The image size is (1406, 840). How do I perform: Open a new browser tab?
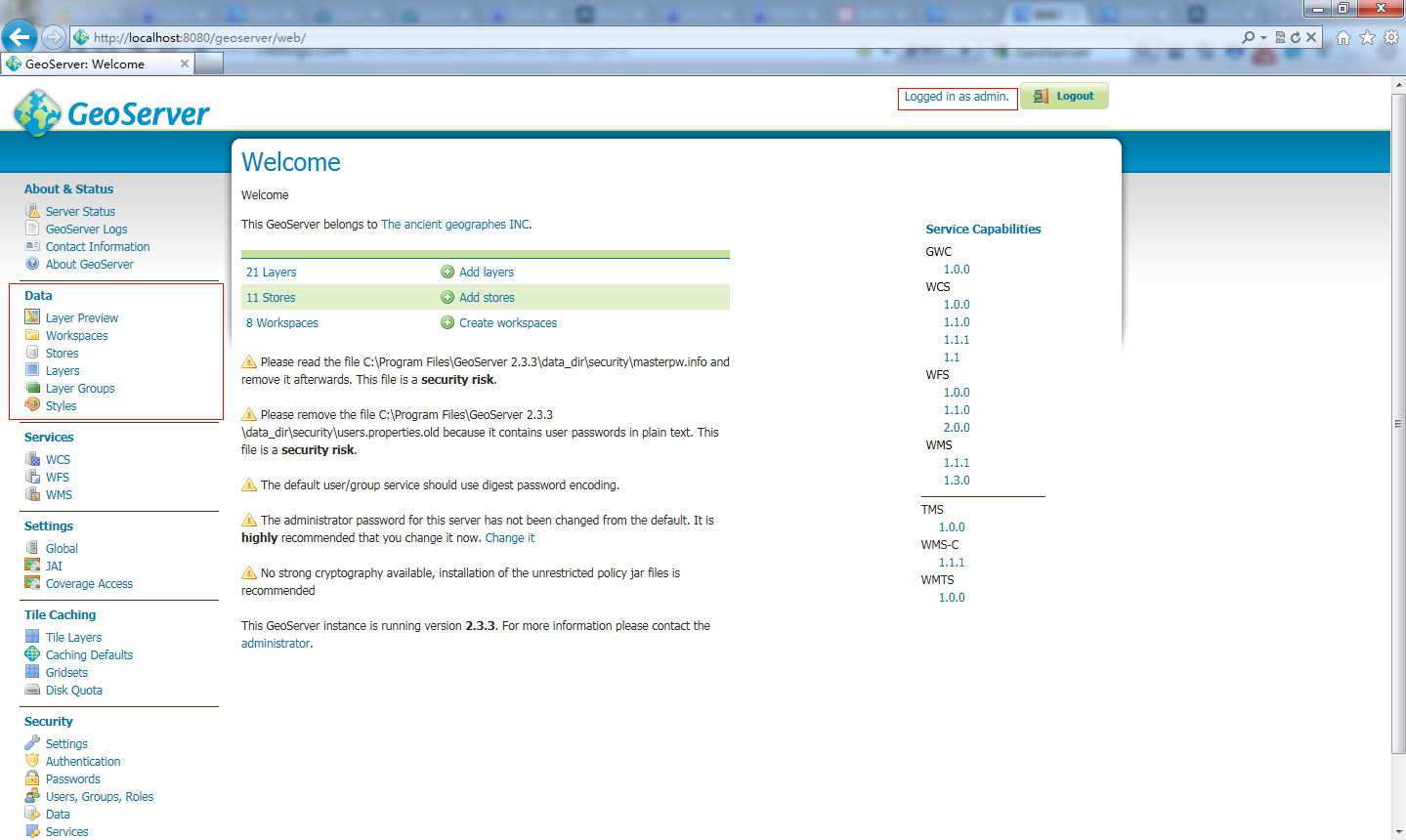[209, 63]
